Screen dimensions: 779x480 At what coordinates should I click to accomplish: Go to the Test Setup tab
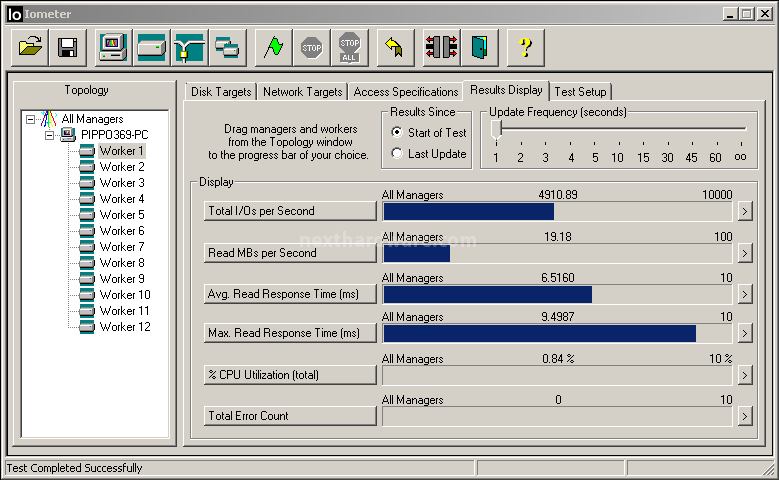pyautogui.click(x=580, y=92)
